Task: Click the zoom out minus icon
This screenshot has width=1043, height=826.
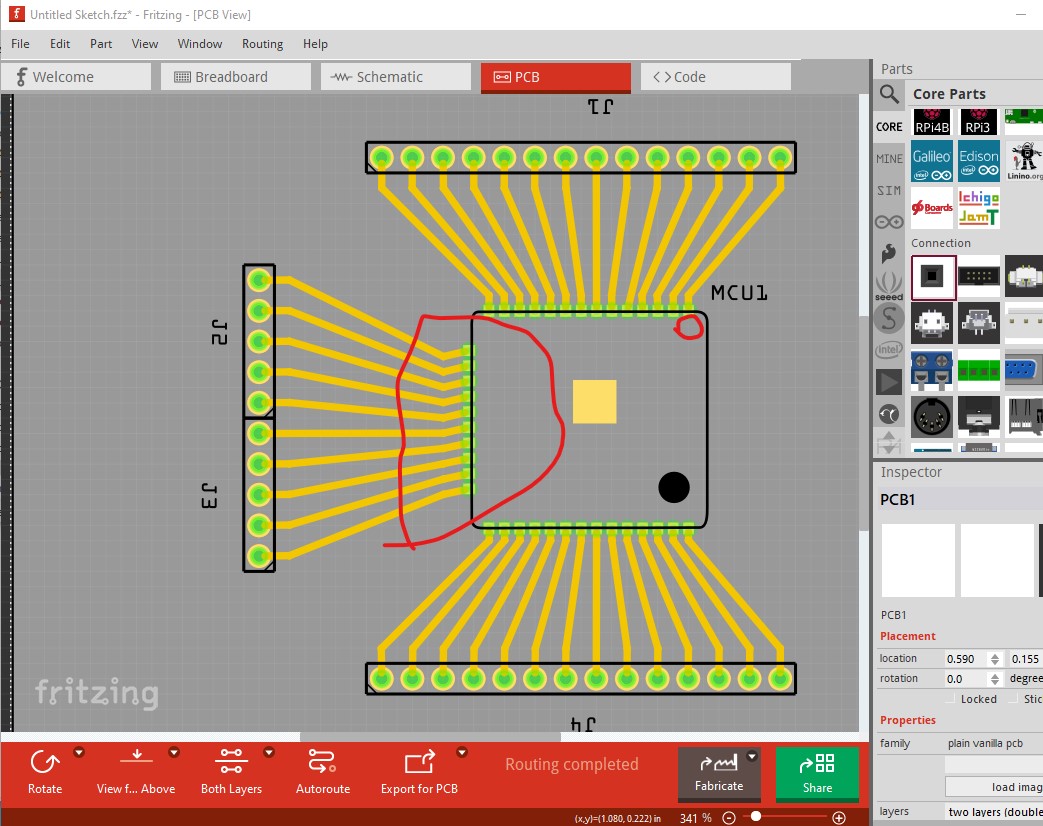Action: pyautogui.click(x=729, y=817)
